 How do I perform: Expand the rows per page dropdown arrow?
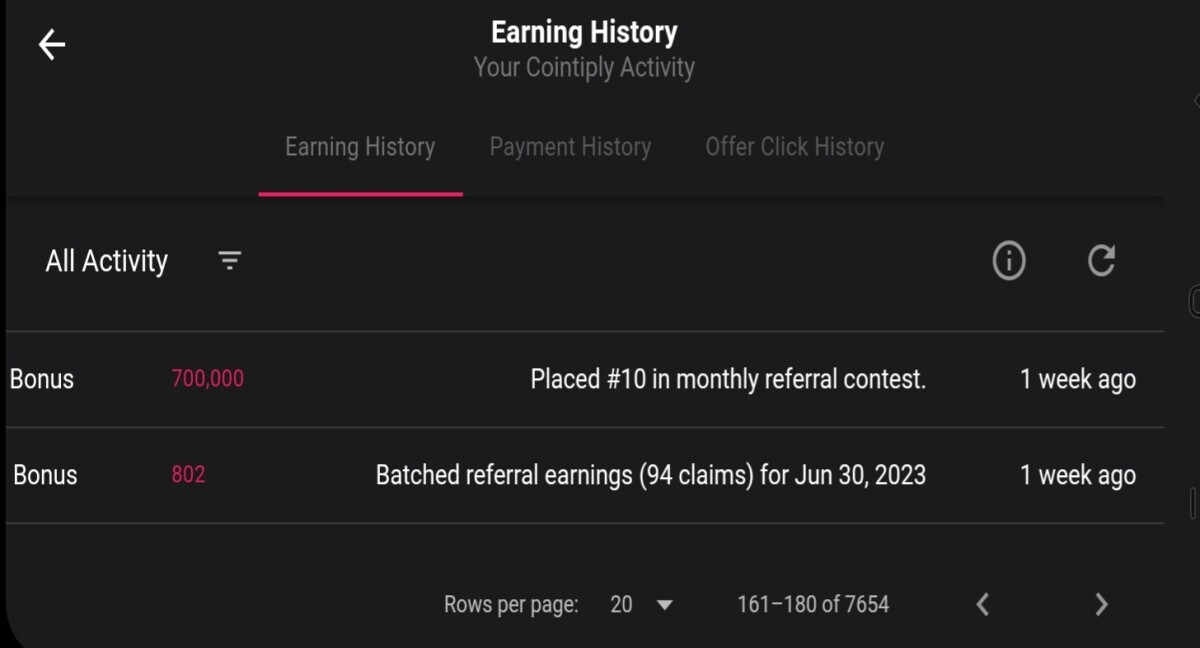665,605
